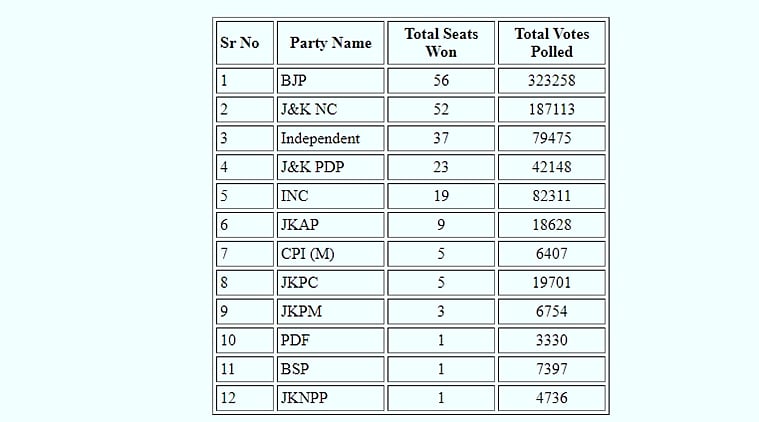Select the JKAP party cell

(330, 225)
